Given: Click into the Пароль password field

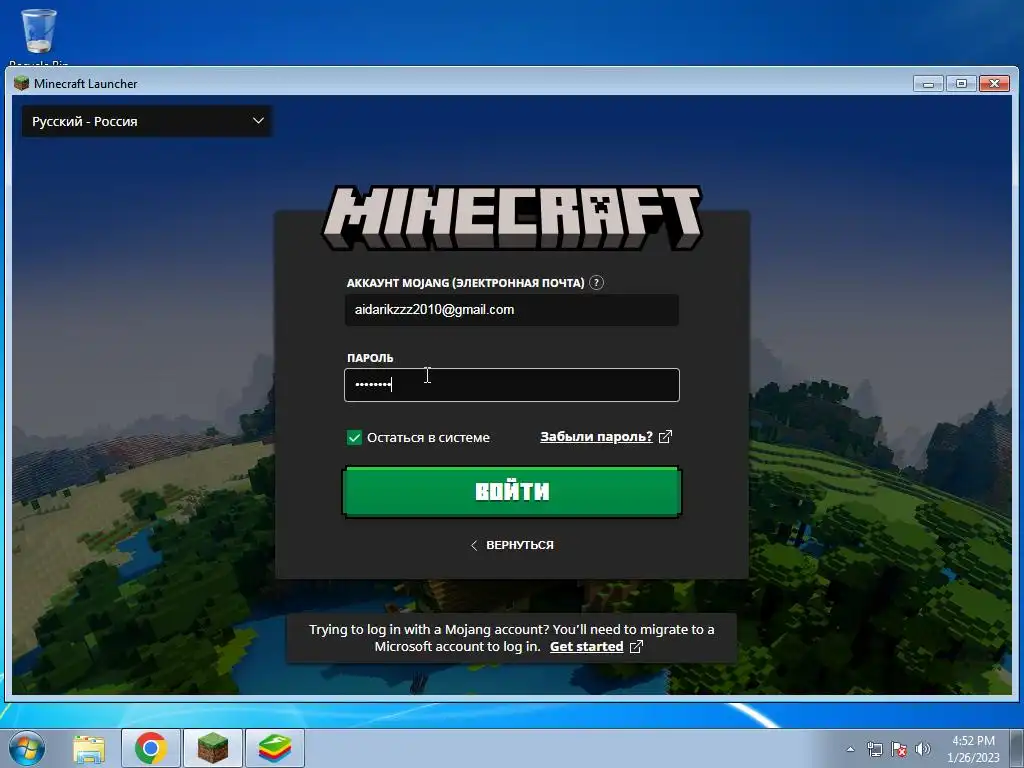Looking at the screenshot, I should (511, 385).
